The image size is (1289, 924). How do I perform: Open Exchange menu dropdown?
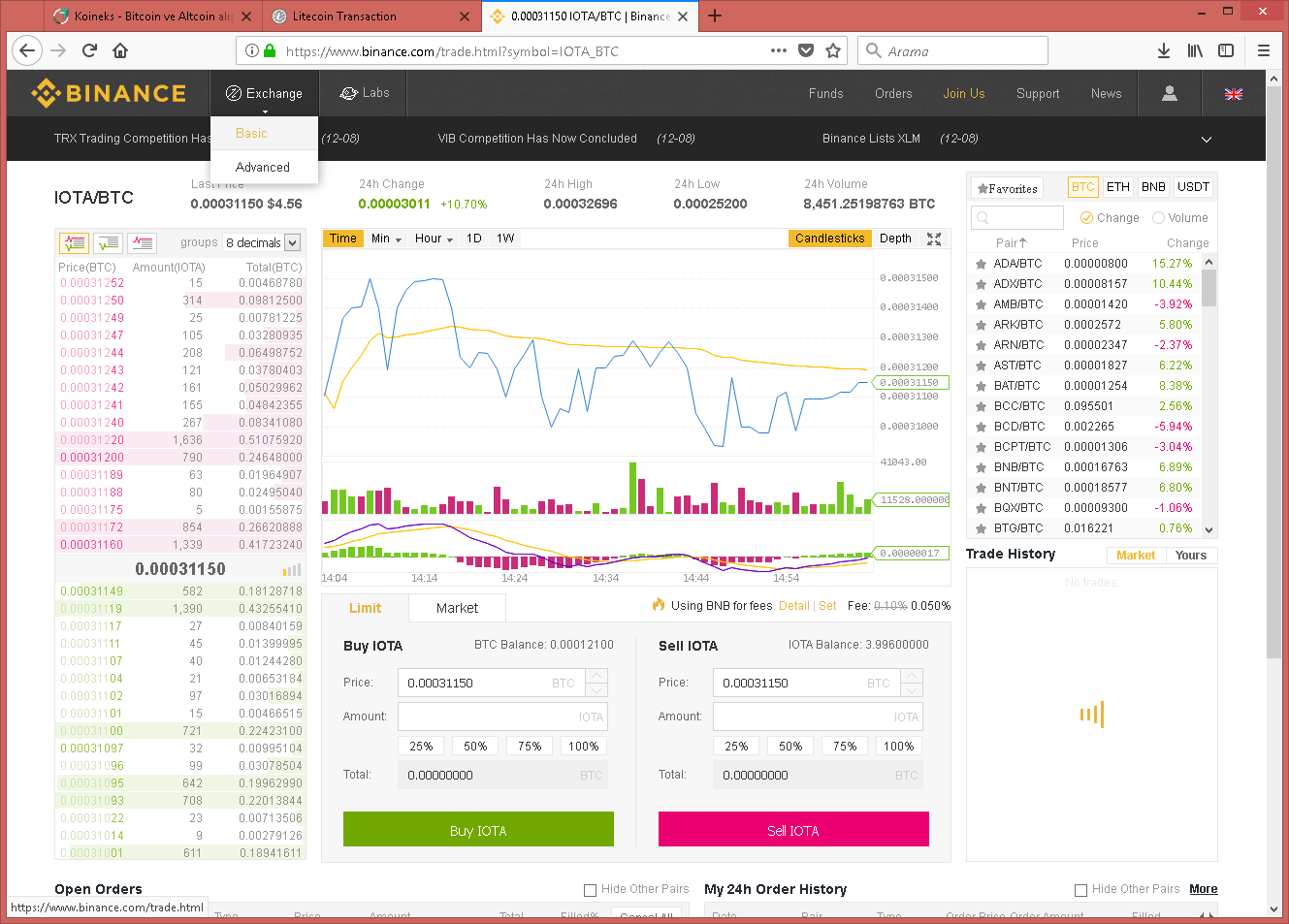264,94
